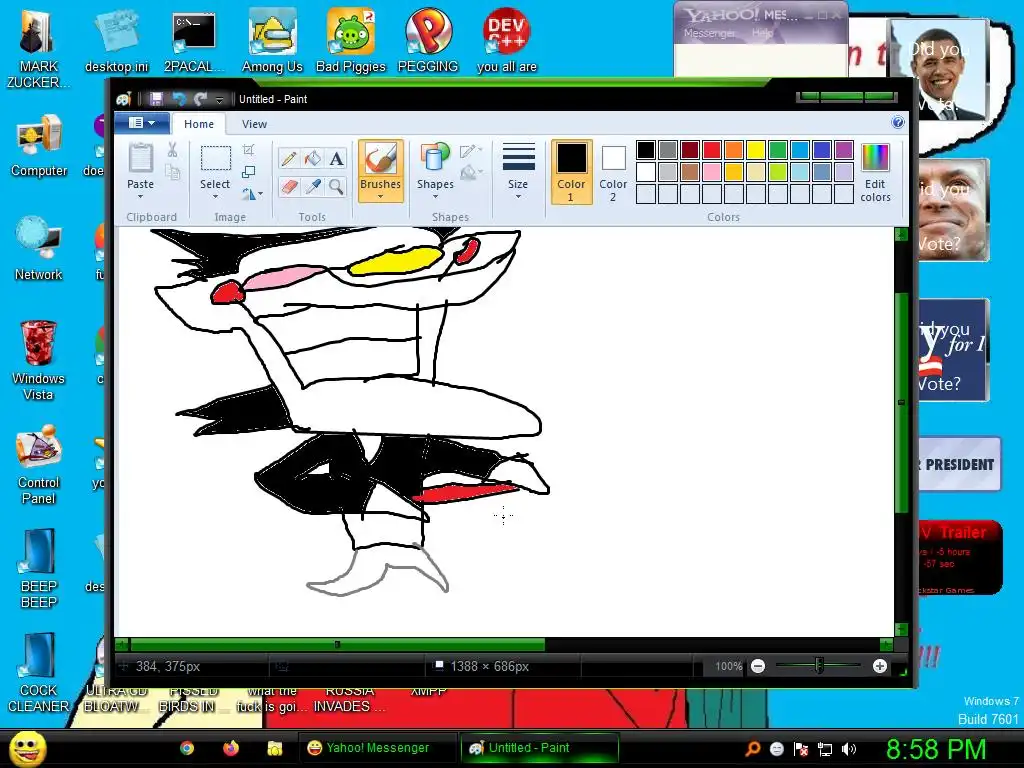
Task: Click the Select rectangle icon
Action: point(215,159)
